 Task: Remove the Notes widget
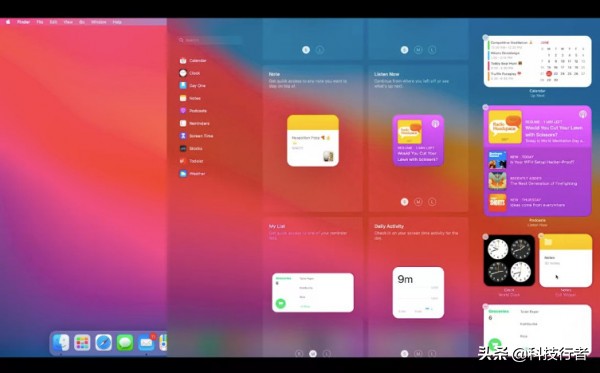541,236
